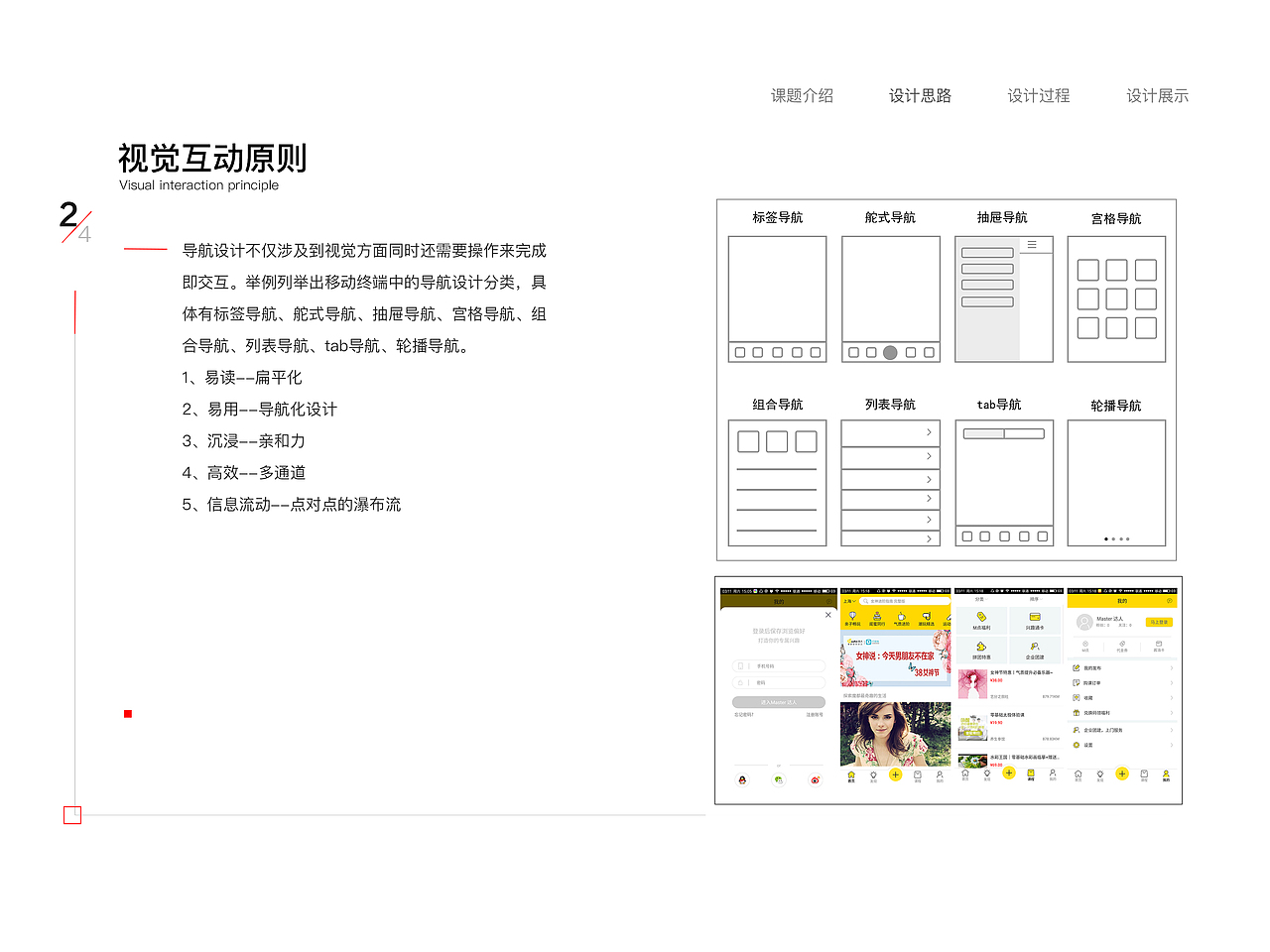Select the 课题介绍 navigation tab
Viewport: 1270px width, 952px height.
802,95
